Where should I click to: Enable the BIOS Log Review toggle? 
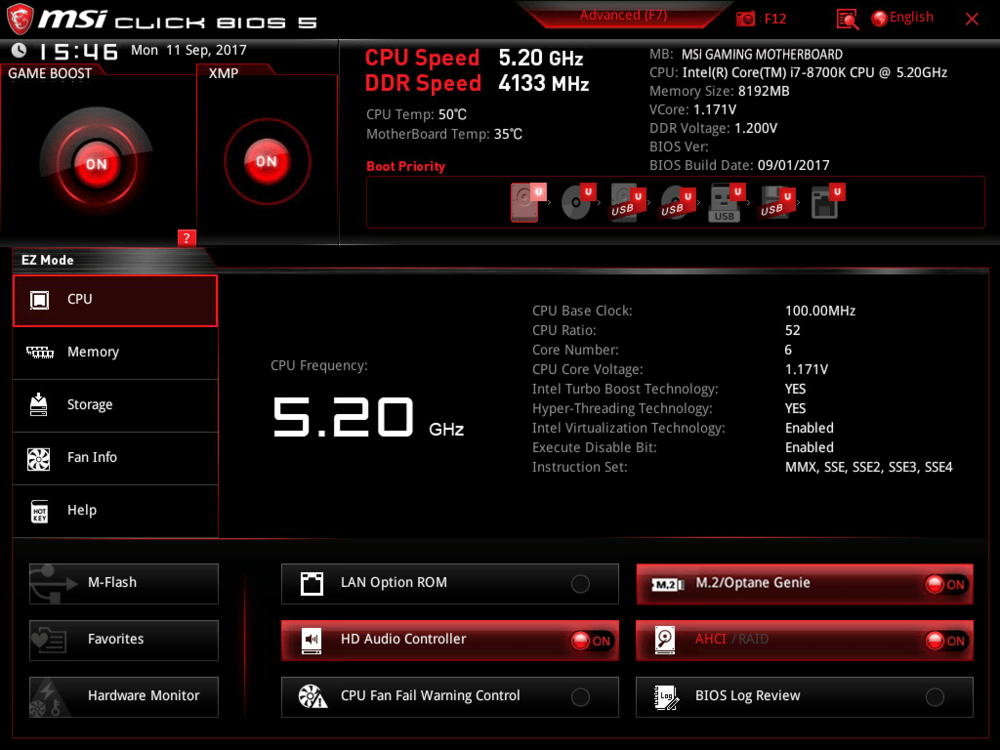(x=935, y=697)
